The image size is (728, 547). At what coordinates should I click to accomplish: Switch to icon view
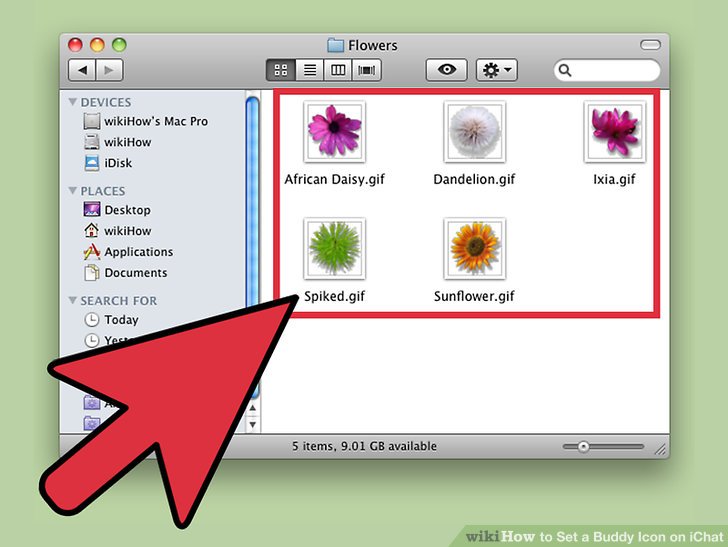click(280, 70)
